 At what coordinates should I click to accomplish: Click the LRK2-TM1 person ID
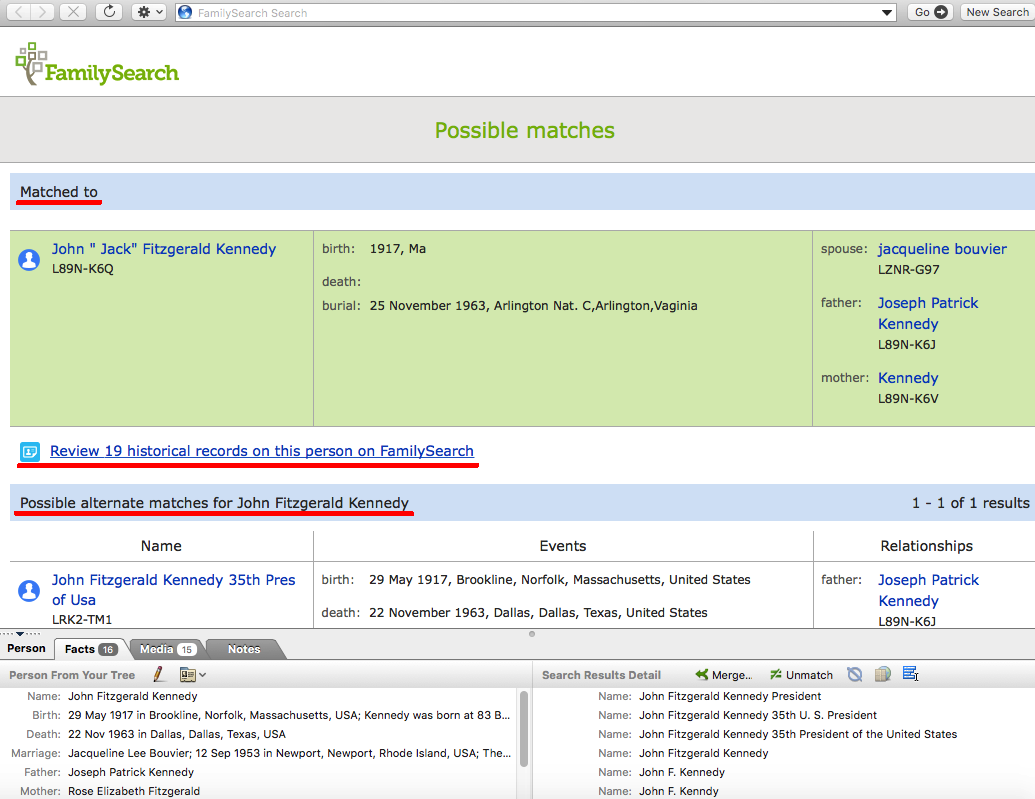coord(82,619)
